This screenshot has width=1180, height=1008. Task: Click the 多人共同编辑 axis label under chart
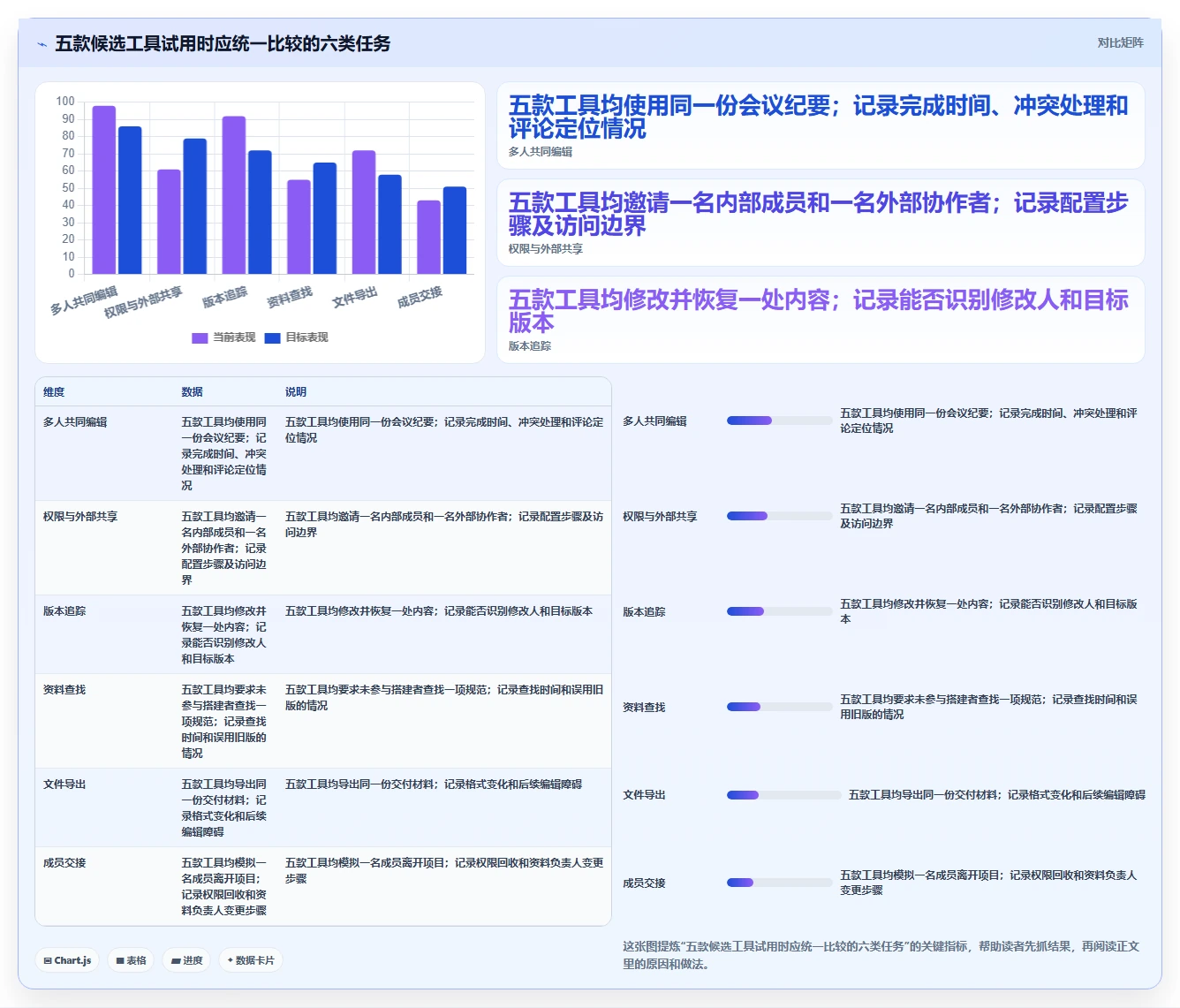pyautogui.click(x=84, y=300)
